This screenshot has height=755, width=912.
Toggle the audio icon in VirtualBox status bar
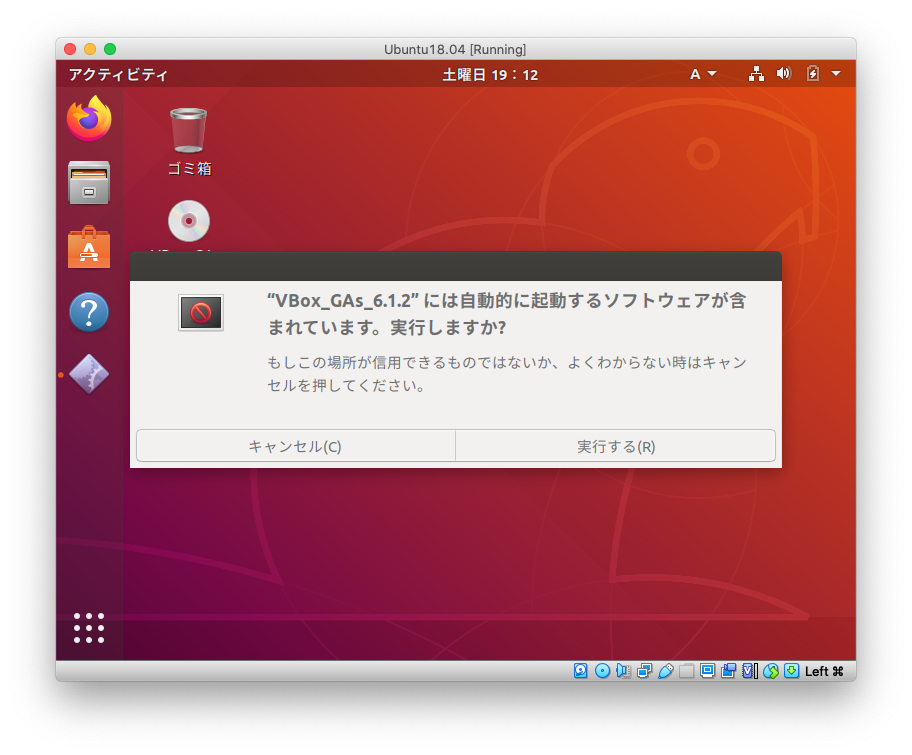[x=623, y=671]
